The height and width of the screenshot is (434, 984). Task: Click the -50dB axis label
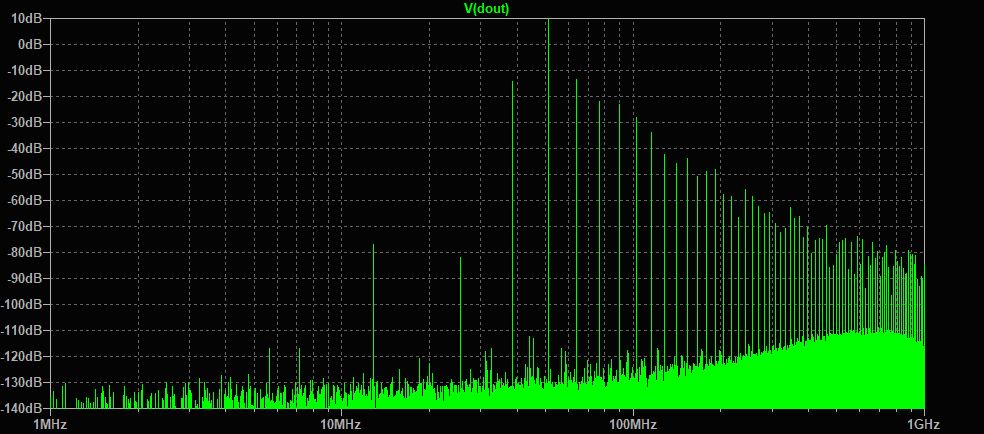pos(26,174)
